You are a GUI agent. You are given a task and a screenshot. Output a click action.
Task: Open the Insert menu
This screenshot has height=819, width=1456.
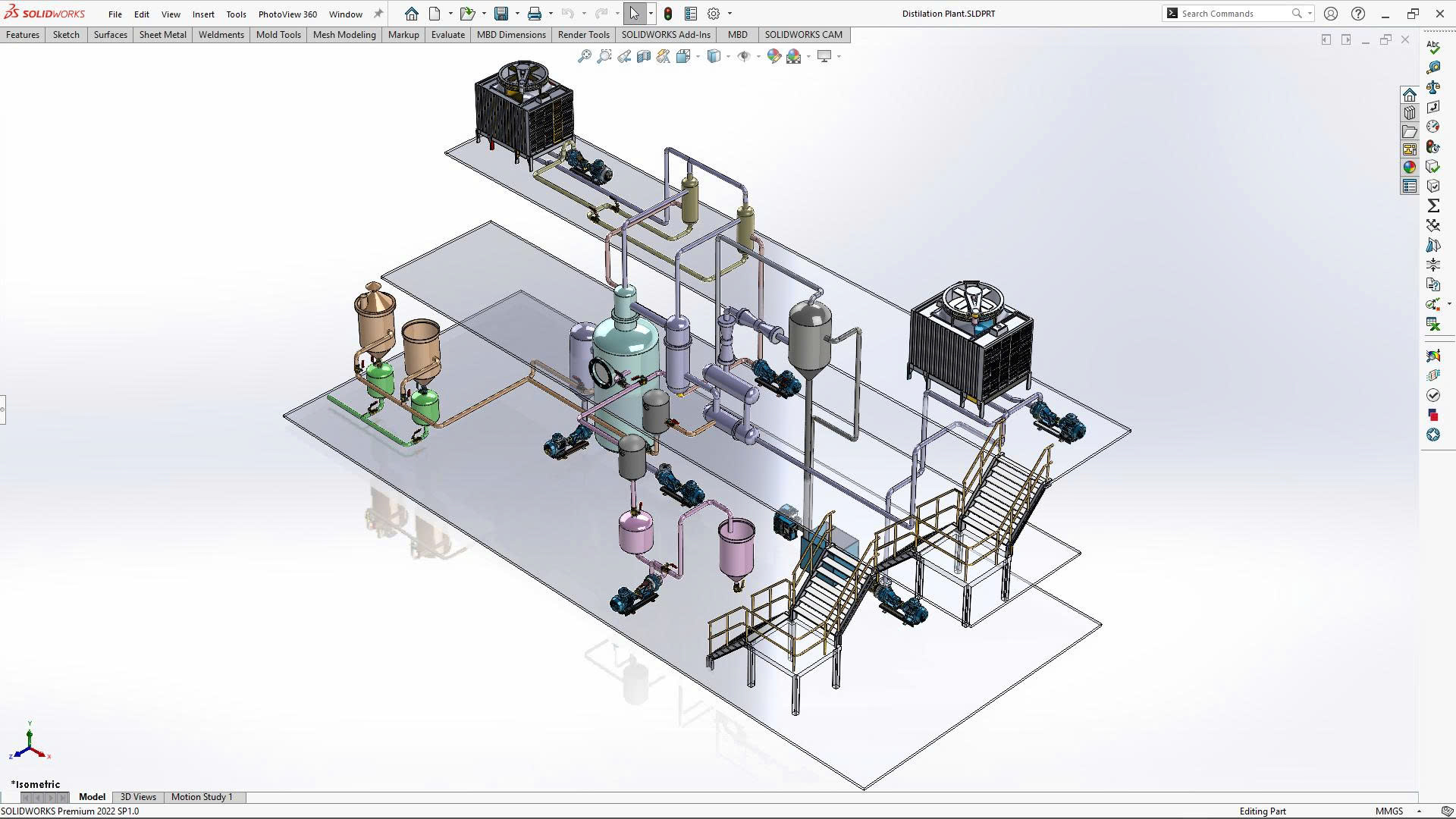point(203,14)
